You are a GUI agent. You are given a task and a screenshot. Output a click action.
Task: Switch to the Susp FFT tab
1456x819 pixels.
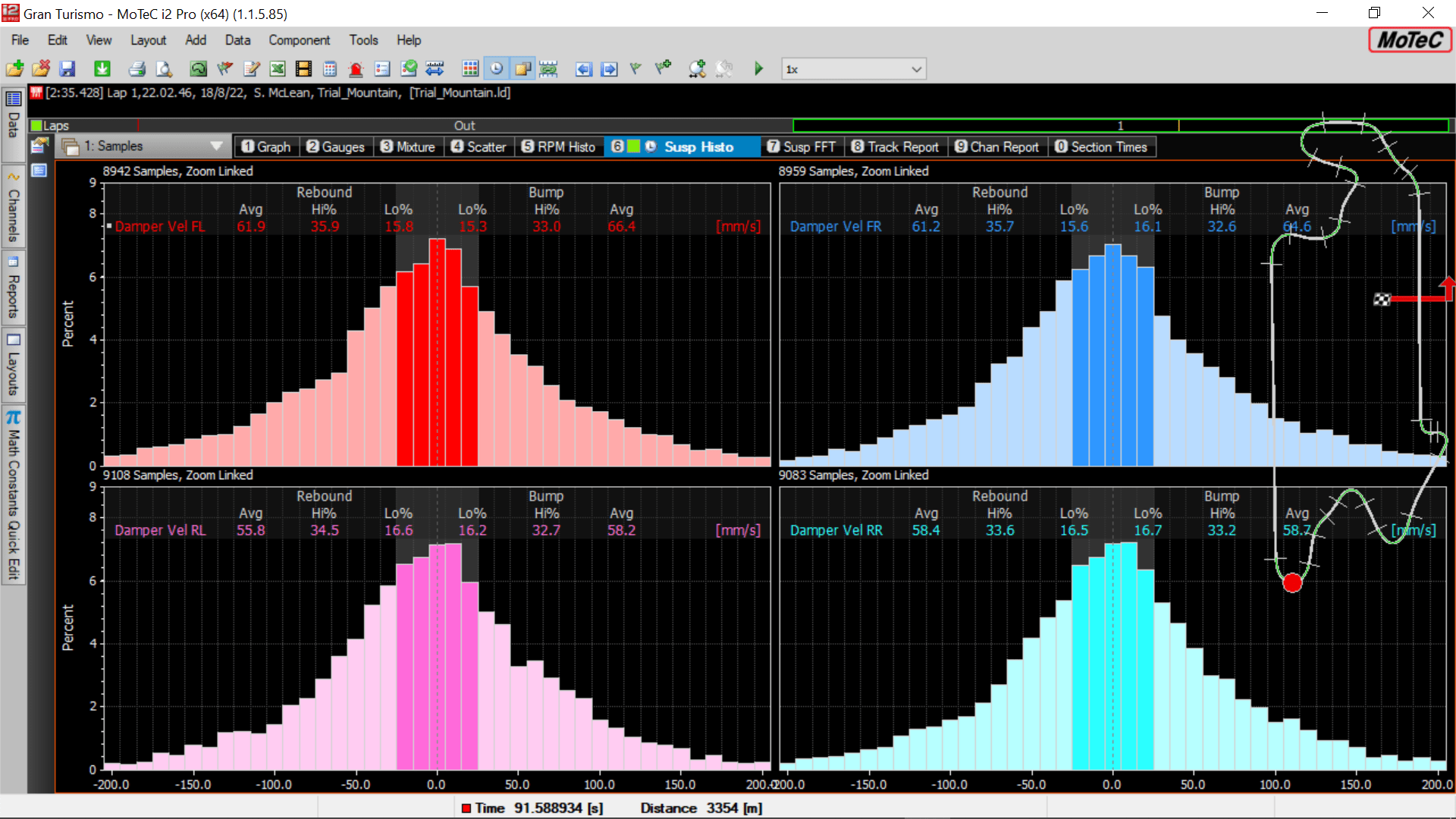click(x=802, y=147)
